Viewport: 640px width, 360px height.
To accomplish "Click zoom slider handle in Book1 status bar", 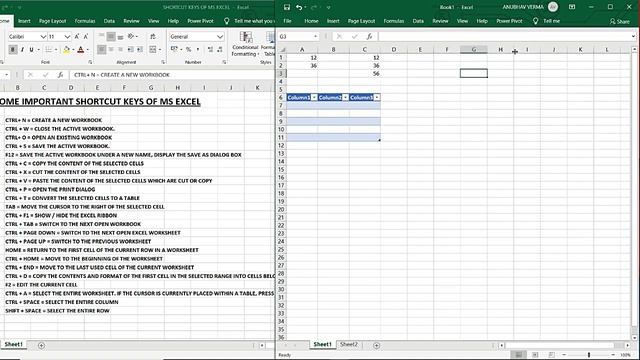I will 589,355.
